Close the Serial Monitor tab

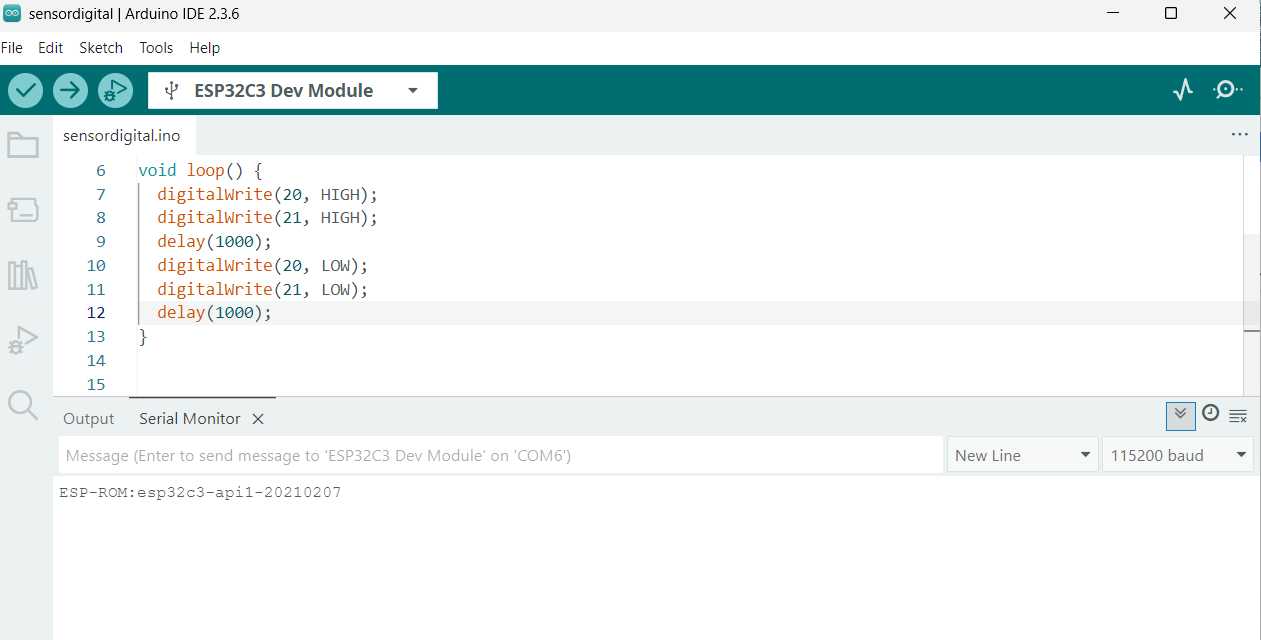tap(258, 419)
